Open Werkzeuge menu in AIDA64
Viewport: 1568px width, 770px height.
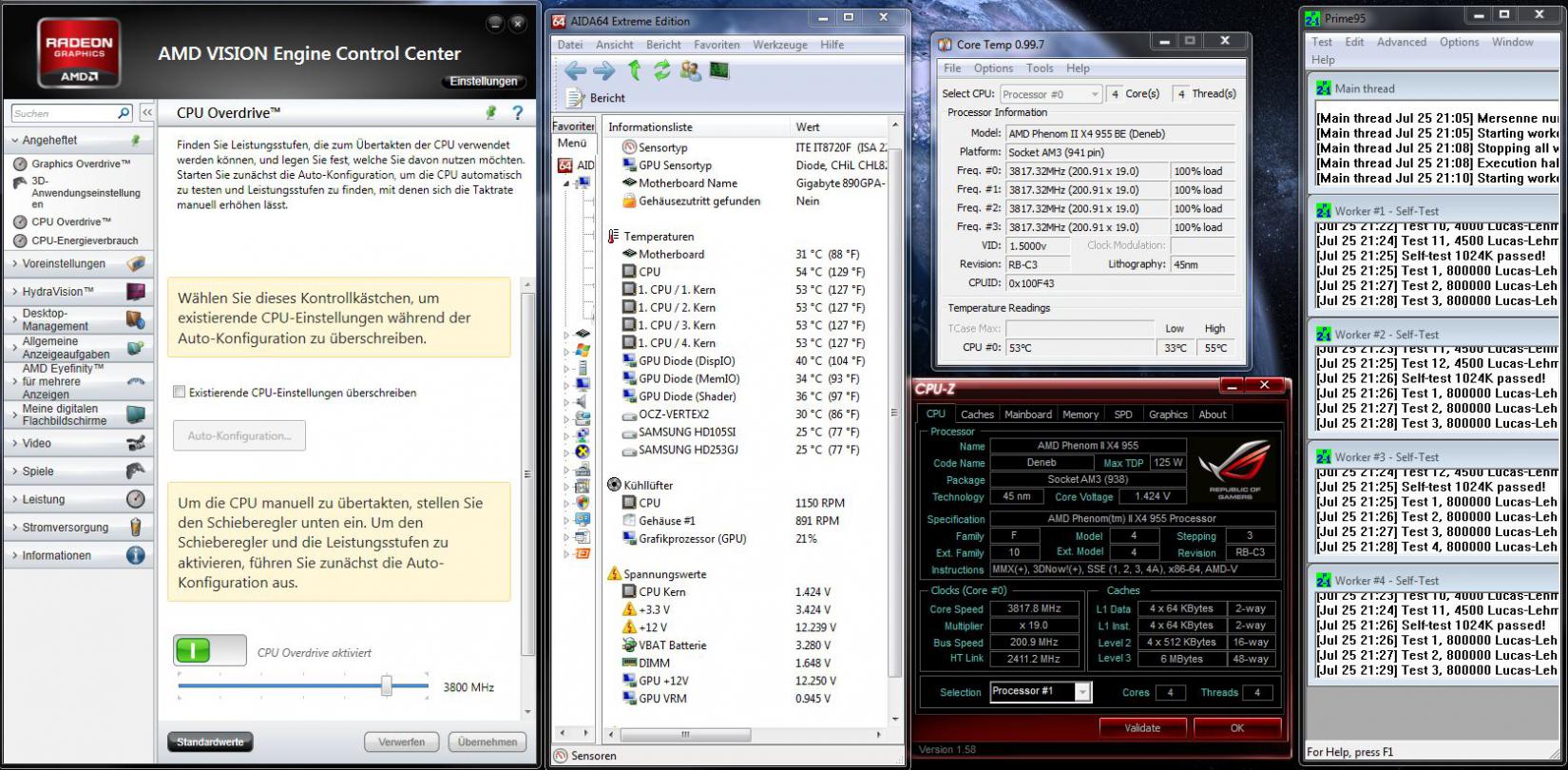click(x=780, y=45)
